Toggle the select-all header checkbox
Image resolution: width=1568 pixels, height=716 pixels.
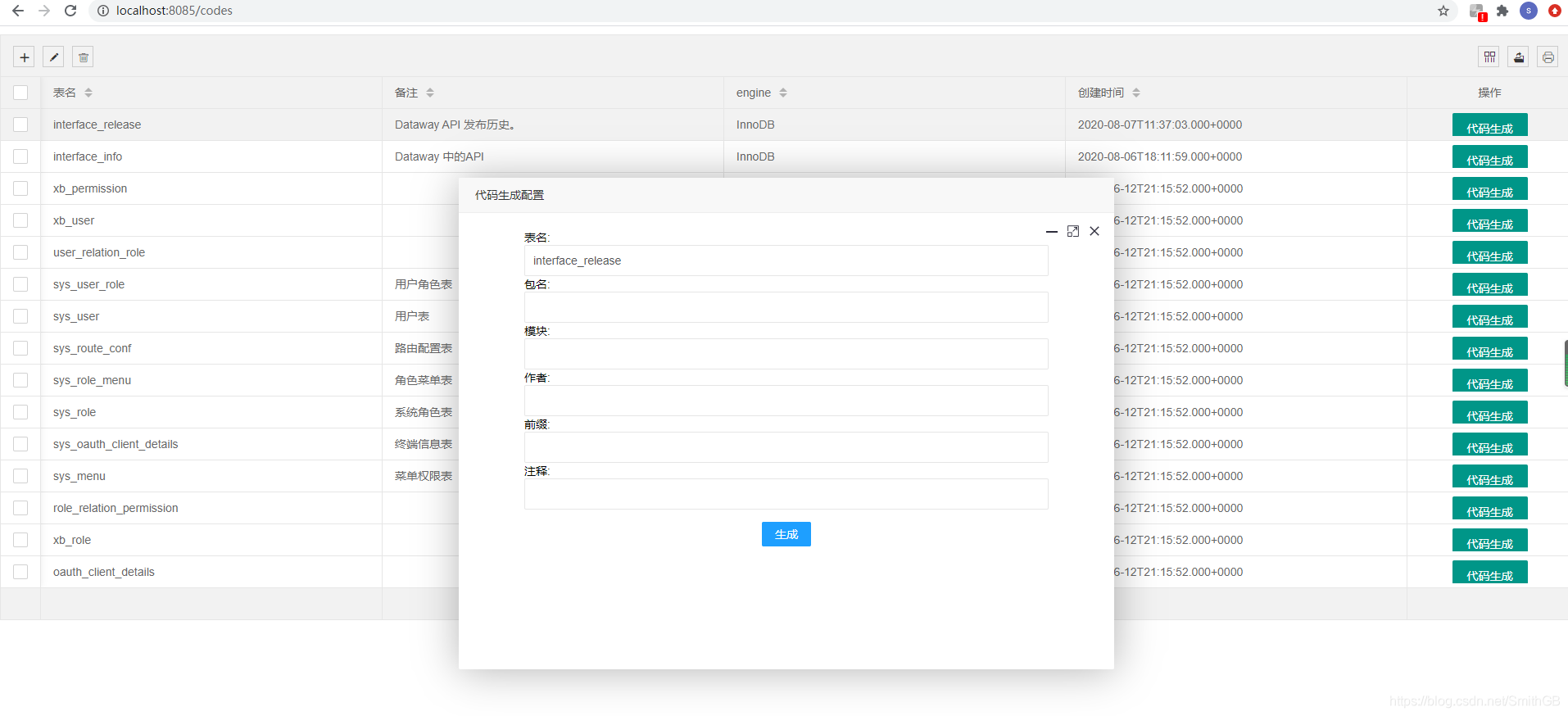coord(20,93)
